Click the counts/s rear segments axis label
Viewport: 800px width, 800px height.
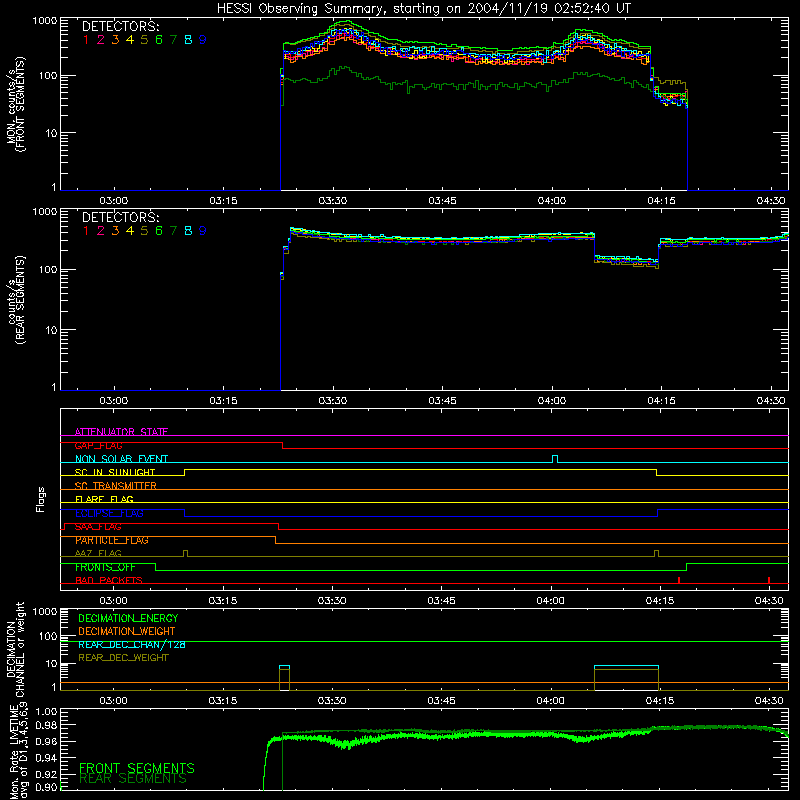pyautogui.click(x=16, y=299)
